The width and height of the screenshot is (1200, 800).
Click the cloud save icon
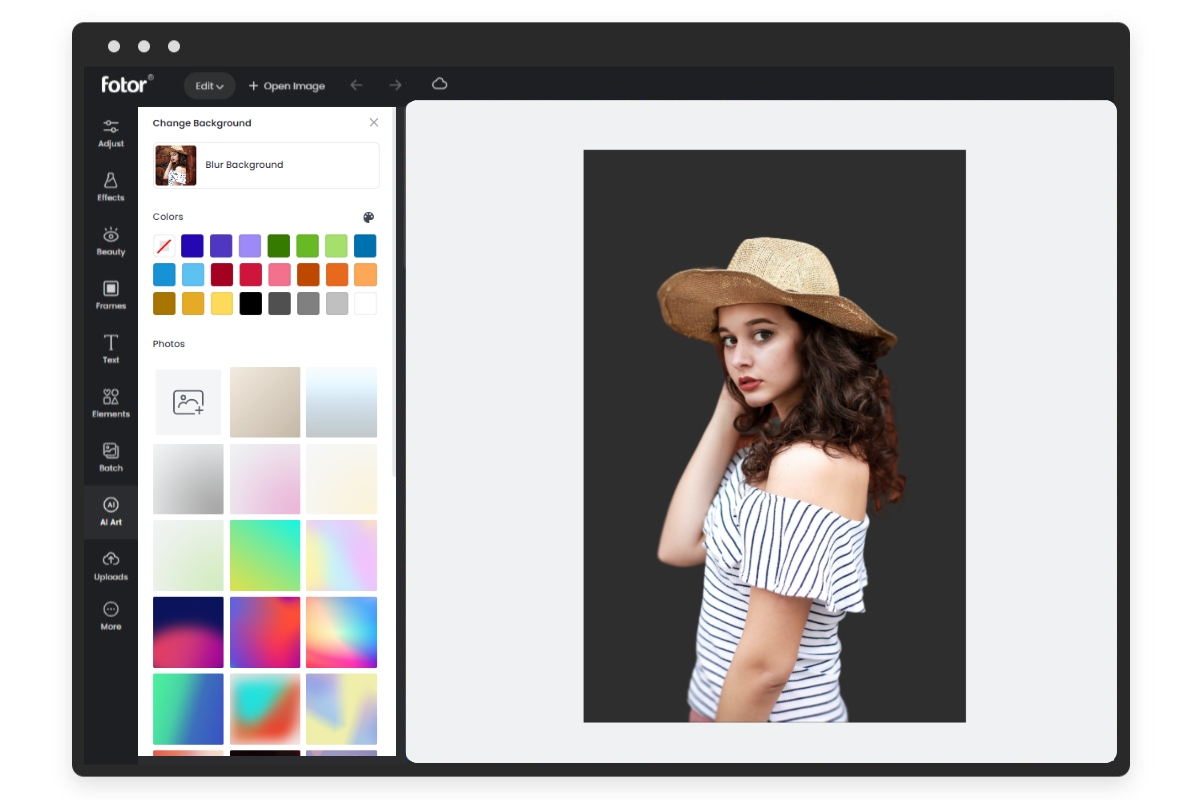point(440,84)
